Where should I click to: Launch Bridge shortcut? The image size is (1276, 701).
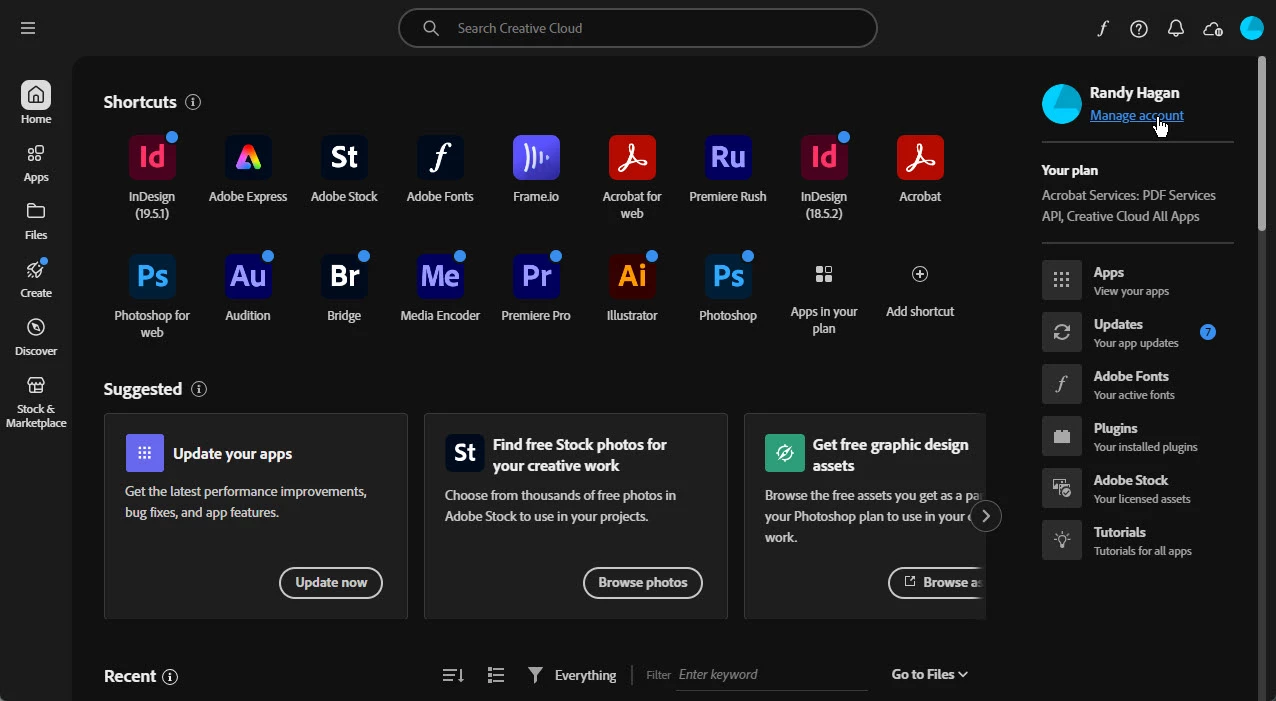coord(344,276)
